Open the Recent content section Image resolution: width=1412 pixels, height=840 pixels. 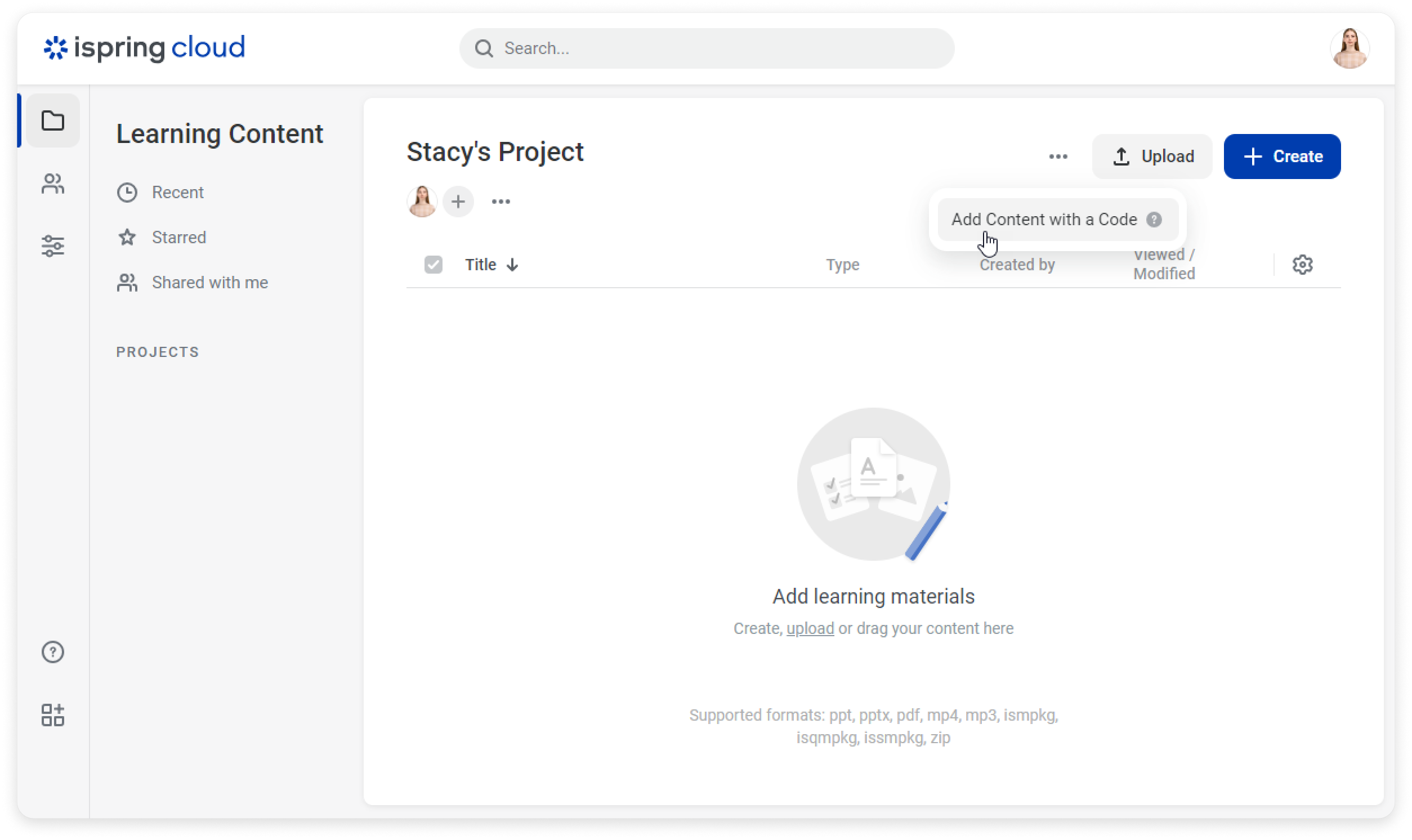178,192
